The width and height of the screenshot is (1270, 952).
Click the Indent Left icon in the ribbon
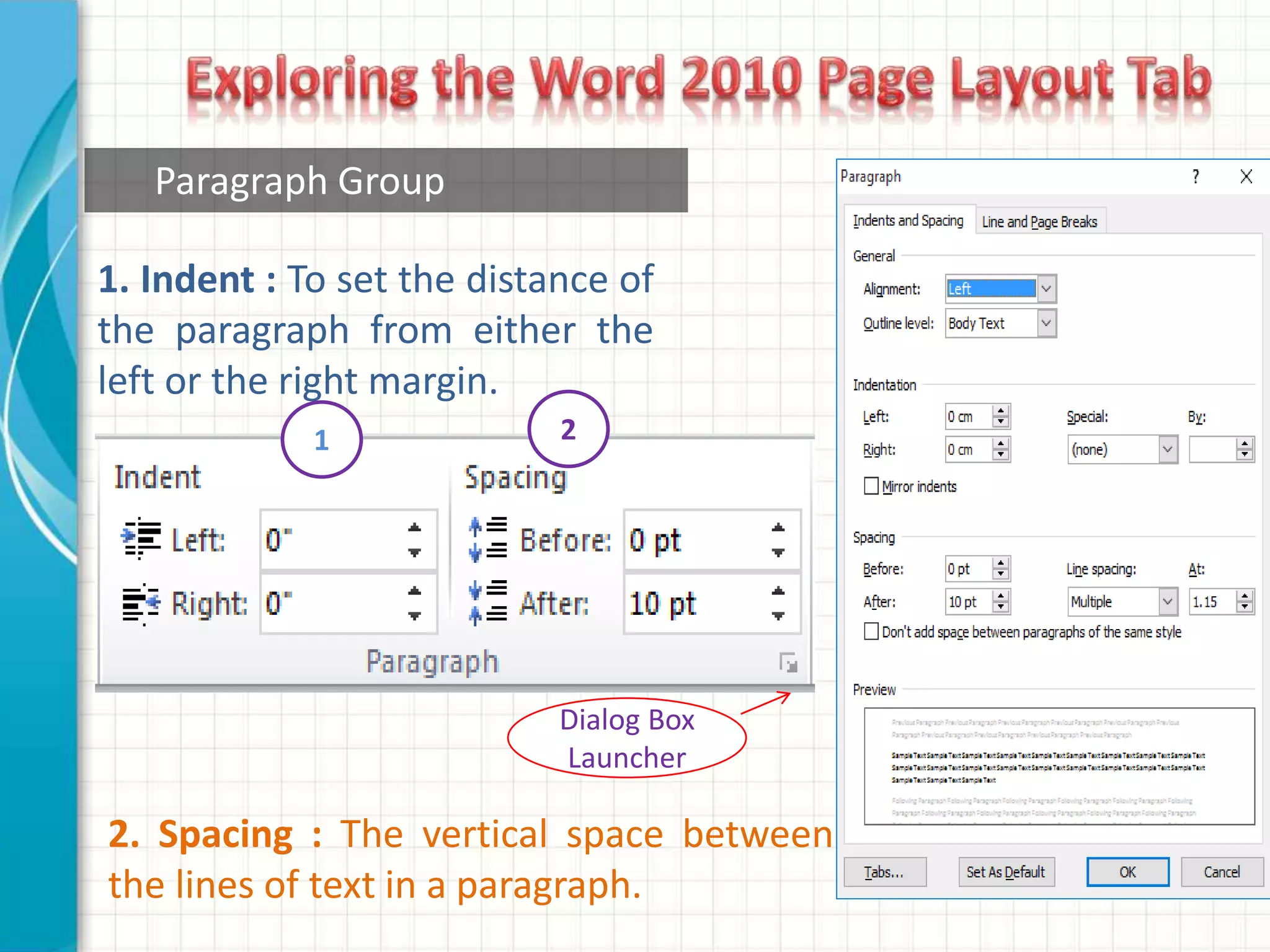141,539
